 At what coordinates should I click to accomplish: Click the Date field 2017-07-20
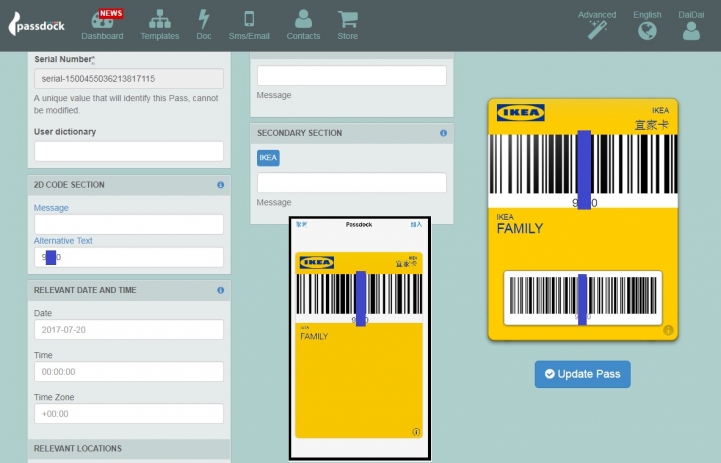click(x=129, y=330)
